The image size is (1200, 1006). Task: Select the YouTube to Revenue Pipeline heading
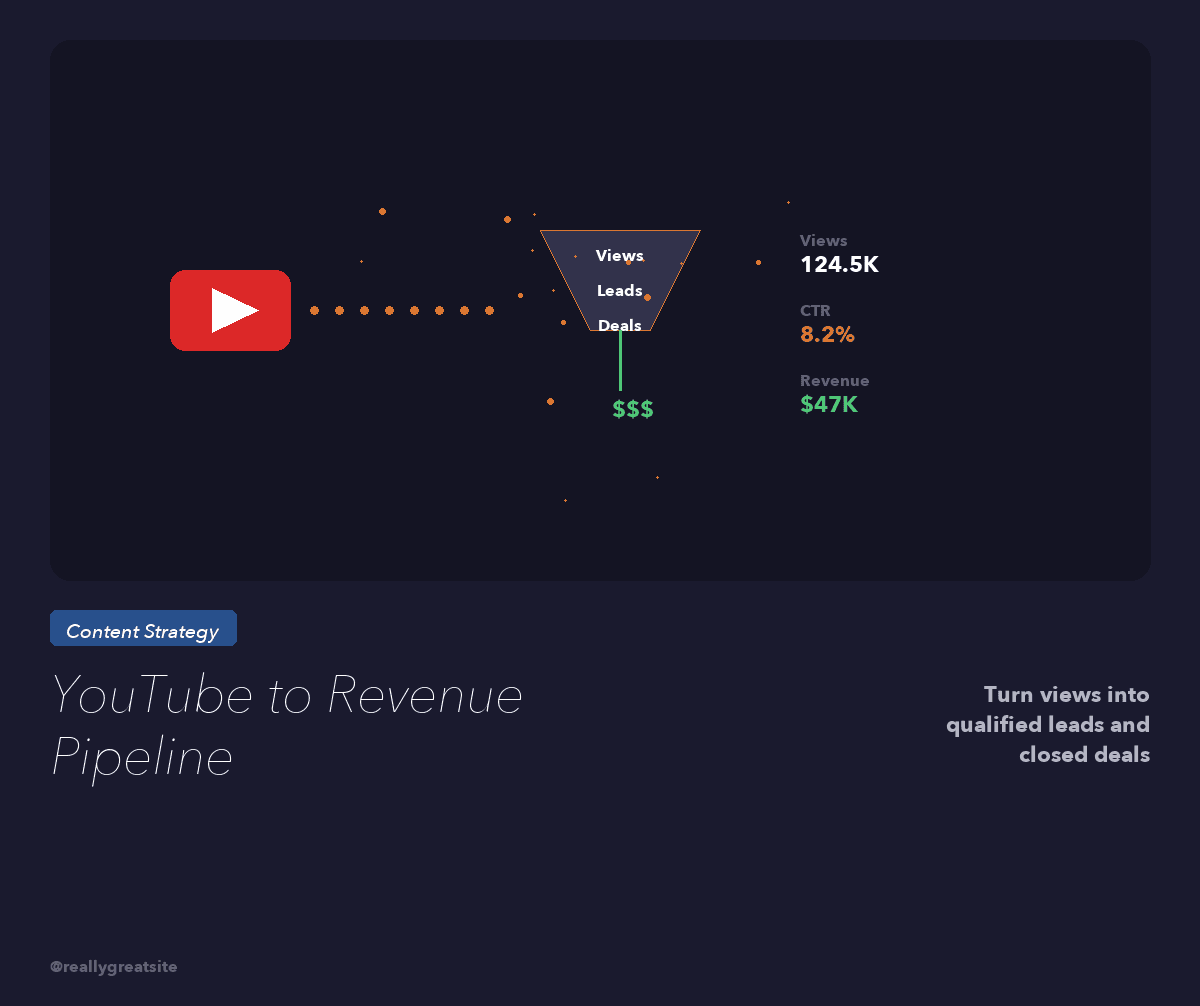click(x=286, y=725)
